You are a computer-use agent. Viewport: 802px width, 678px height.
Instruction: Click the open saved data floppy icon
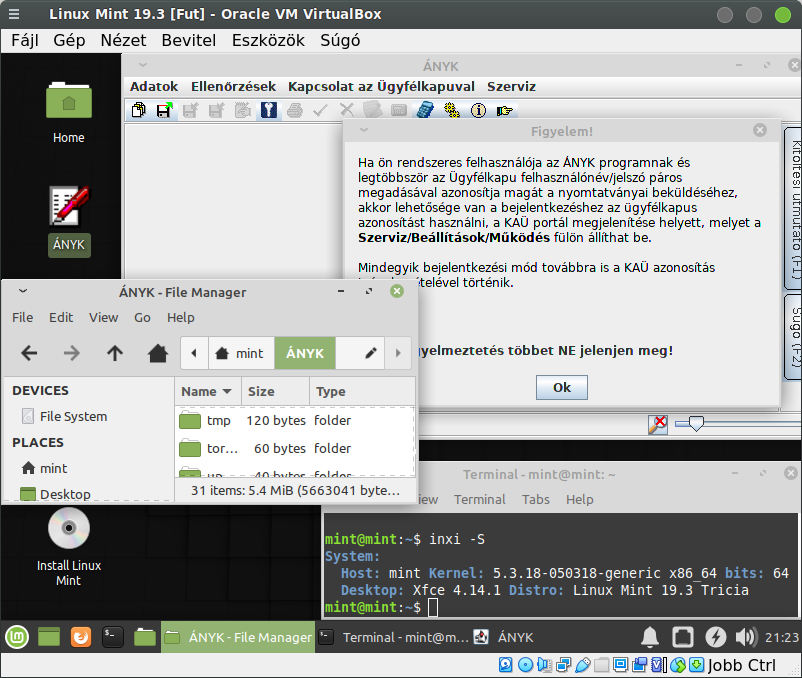(x=164, y=110)
